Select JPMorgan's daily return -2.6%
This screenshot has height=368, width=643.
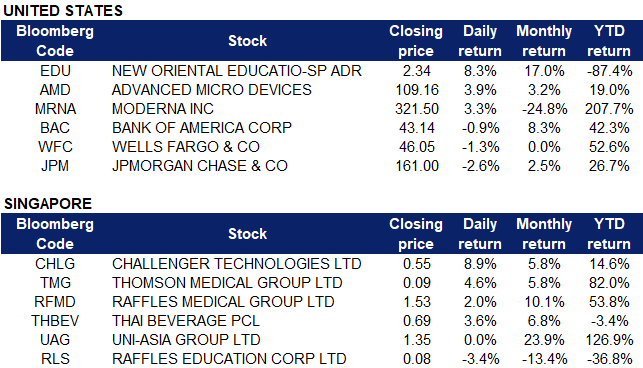click(480, 166)
